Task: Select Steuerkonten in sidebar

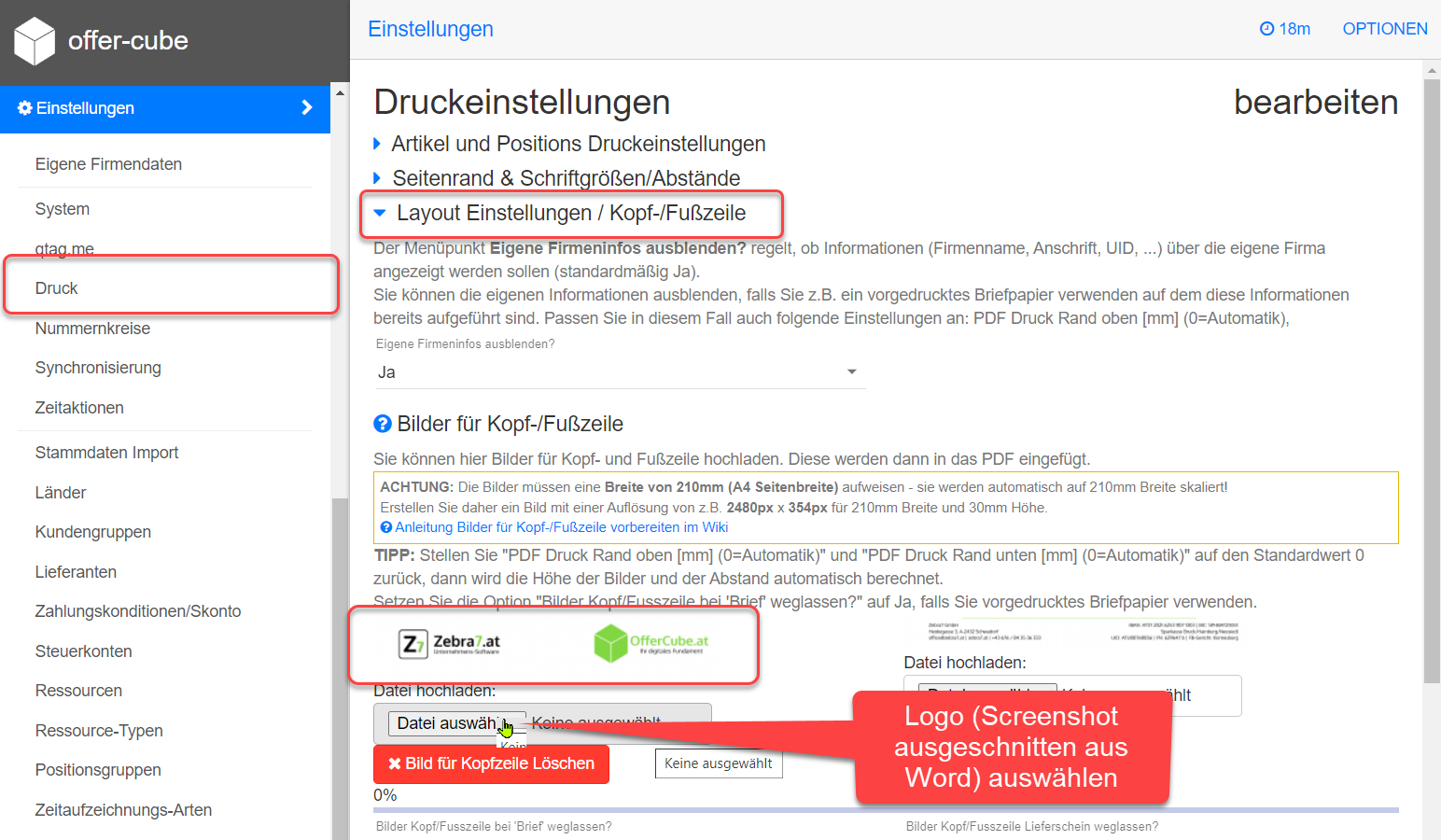Action: pyautogui.click(x=83, y=651)
